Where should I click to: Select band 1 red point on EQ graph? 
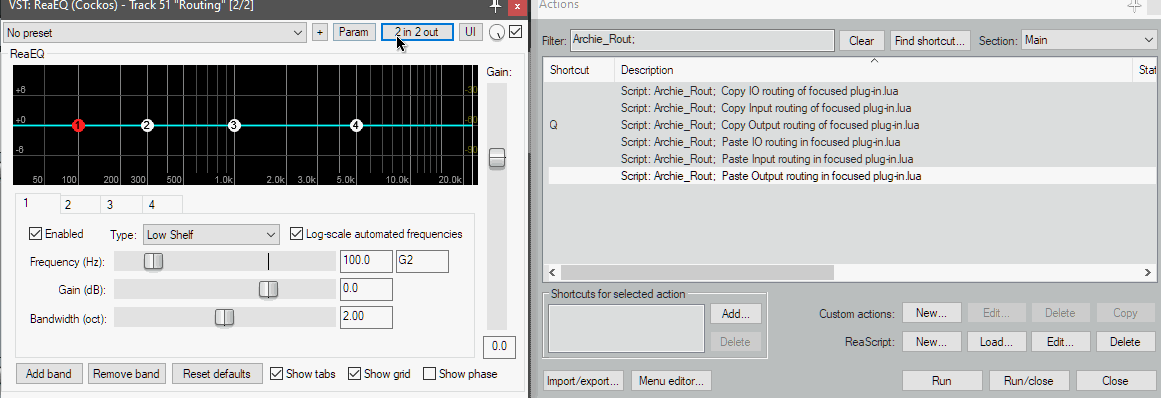(78, 126)
